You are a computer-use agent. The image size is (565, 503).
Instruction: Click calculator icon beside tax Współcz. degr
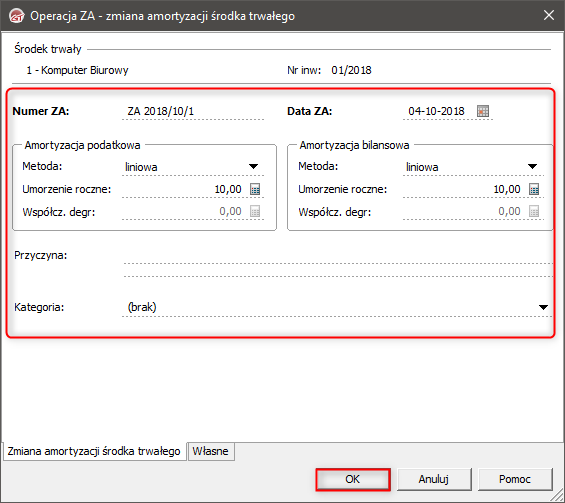(x=255, y=212)
